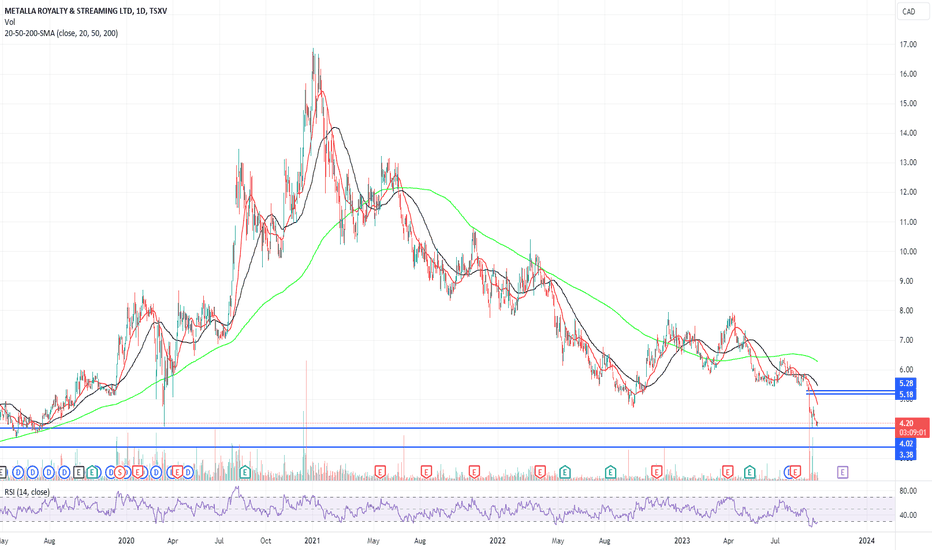Open red earnings marker near March 2022
The height and width of the screenshot is (550, 932).
(x=539, y=472)
